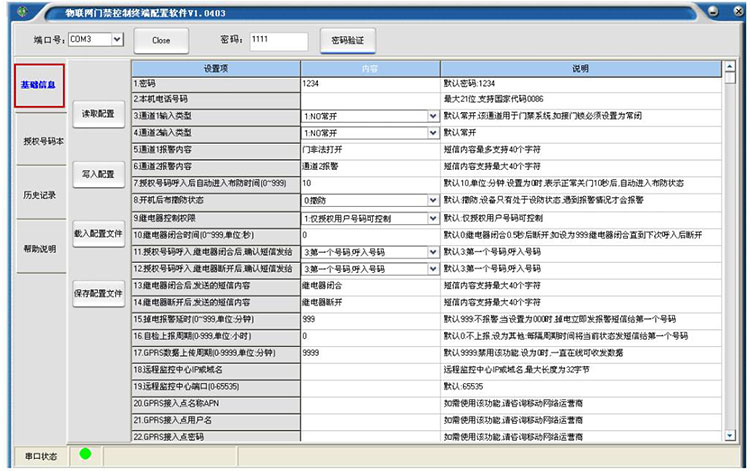The width and height of the screenshot is (750, 471).
Task: Click the 密码验证 button
Action: point(347,40)
